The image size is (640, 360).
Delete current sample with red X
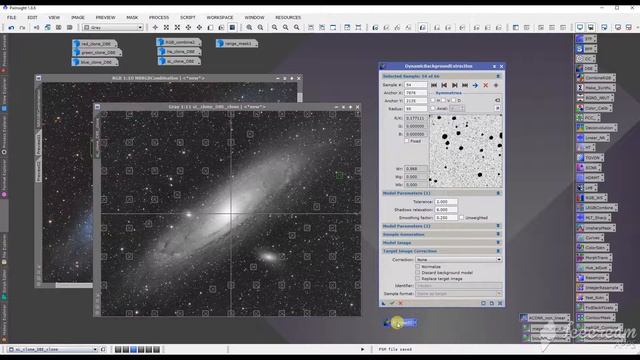point(485,85)
